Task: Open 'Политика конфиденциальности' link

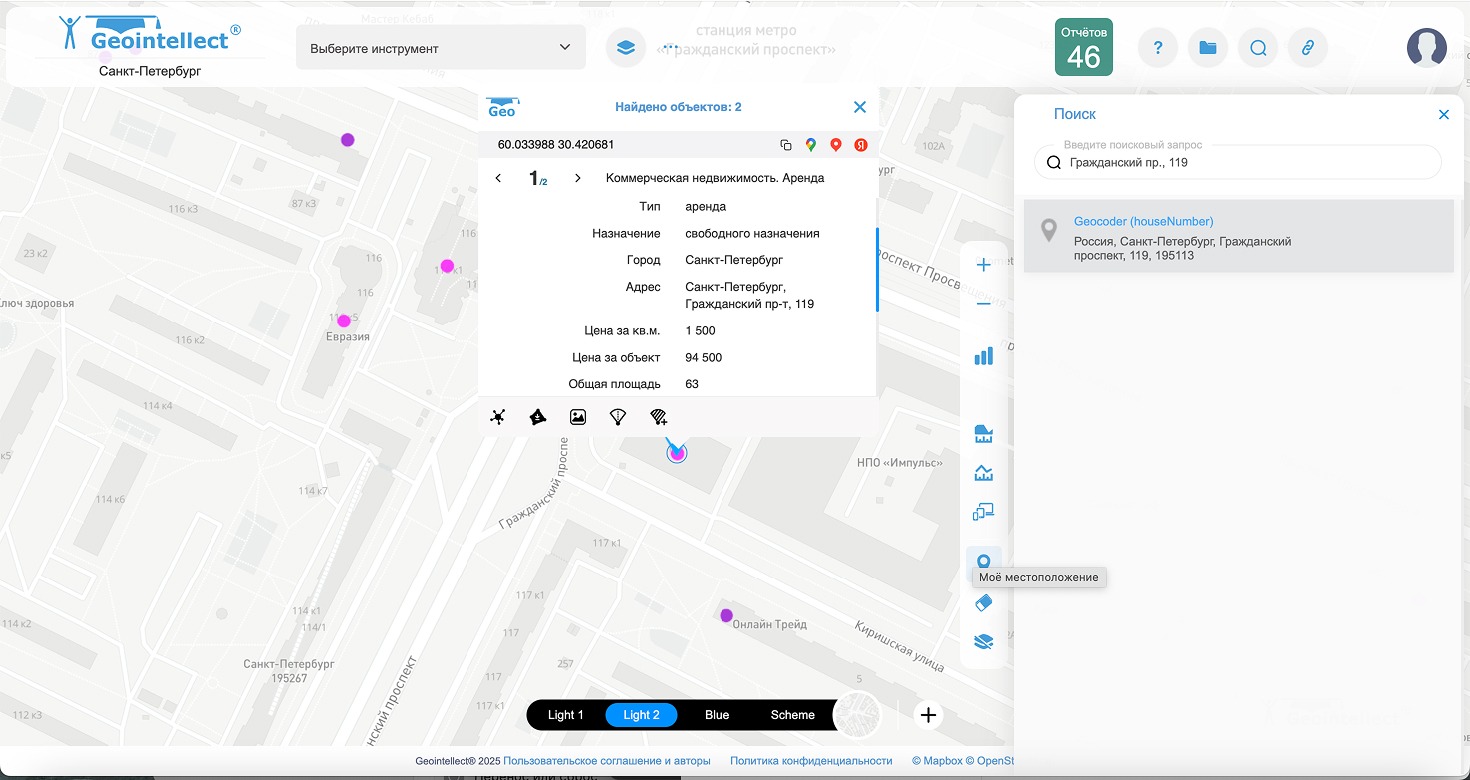Action: coord(811,761)
